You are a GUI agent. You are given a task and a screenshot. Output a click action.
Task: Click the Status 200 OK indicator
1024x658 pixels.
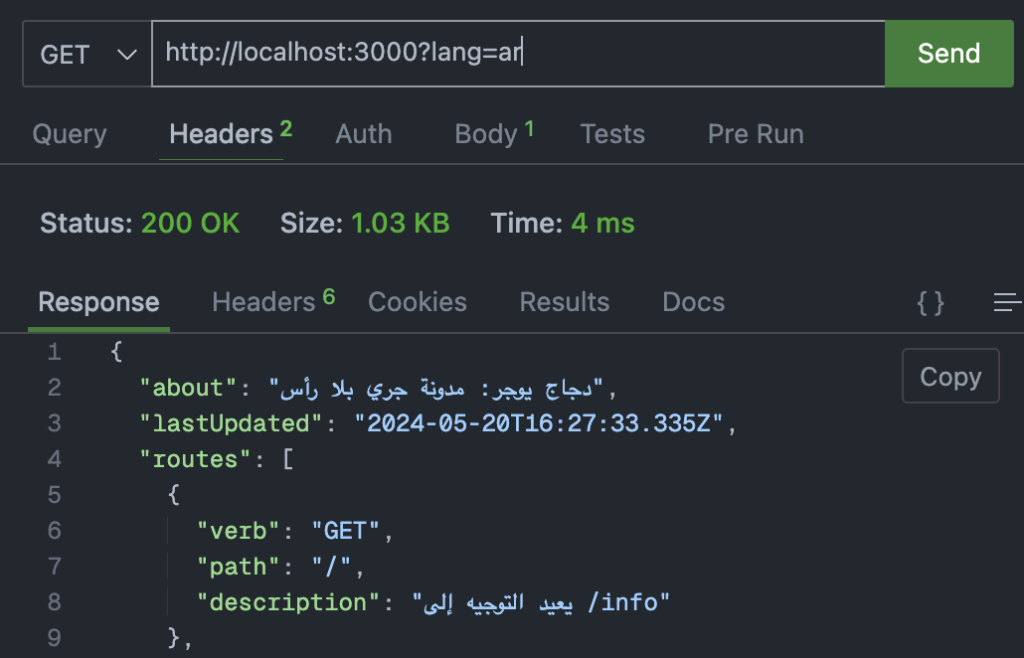point(140,223)
